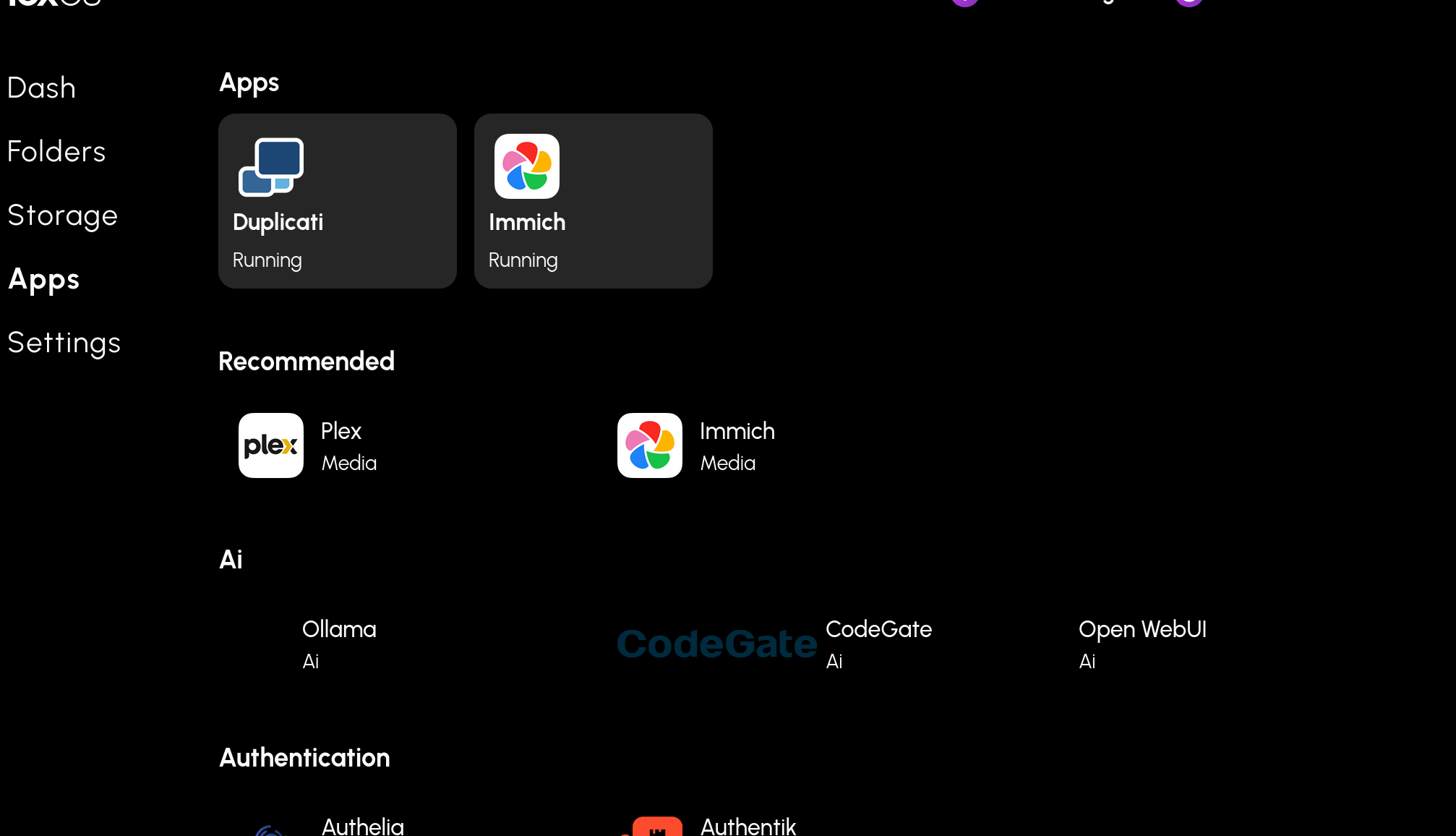The height and width of the screenshot is (836, 1456).
Task: Click the CodeGate logo
Action: click(x=717, y=644)
